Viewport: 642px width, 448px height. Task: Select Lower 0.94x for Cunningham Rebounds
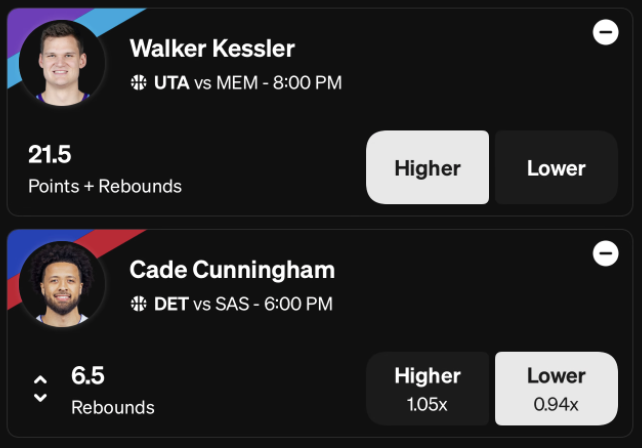[556, 389]
